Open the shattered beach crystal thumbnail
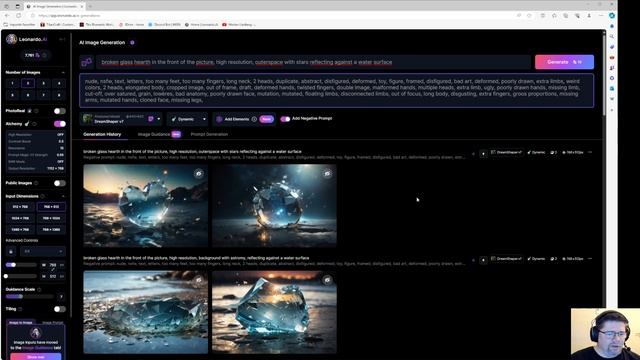Image resolution: width=640 pixels, height=360 pixels. (145, 312)
